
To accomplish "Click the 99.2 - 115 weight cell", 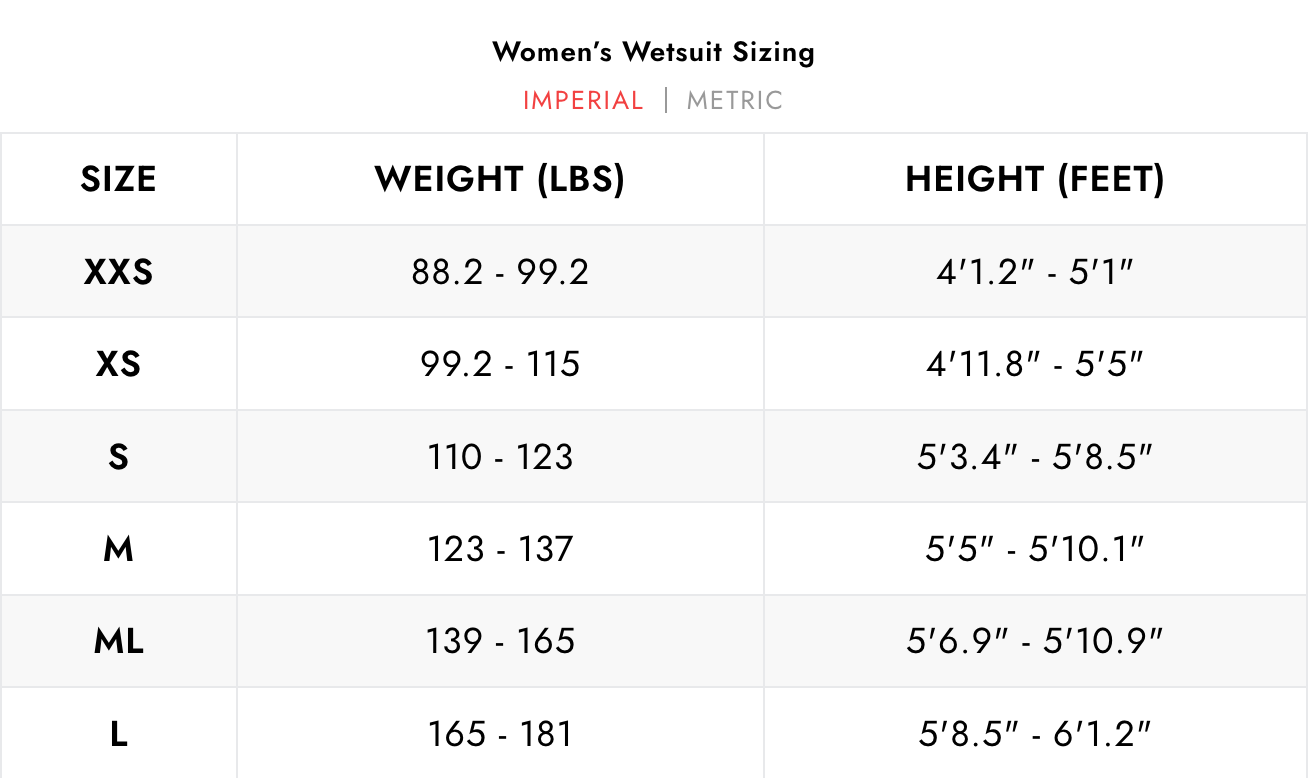I will tap(500, 364).
